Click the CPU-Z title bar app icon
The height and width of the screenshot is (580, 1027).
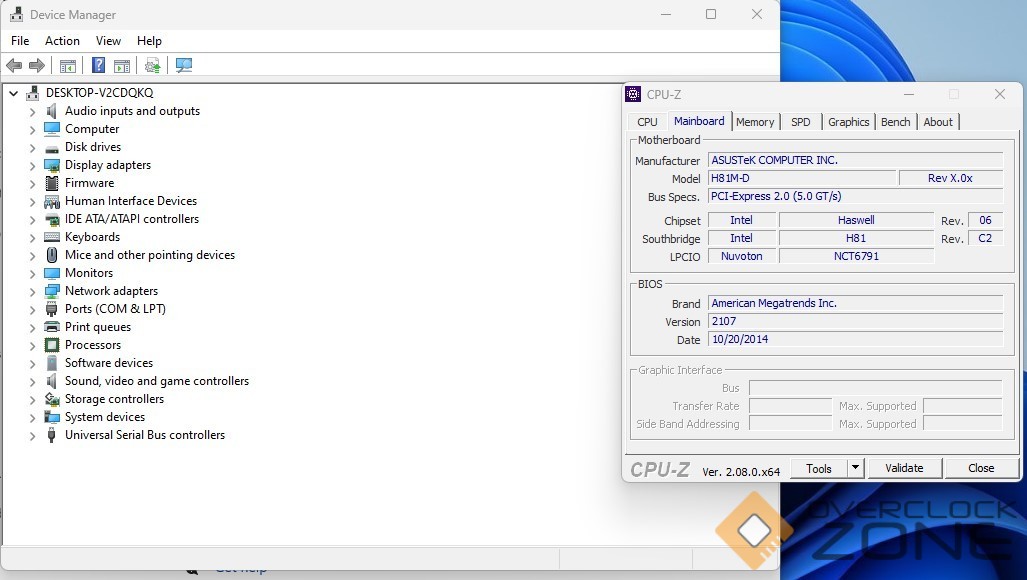click(633, 94)
